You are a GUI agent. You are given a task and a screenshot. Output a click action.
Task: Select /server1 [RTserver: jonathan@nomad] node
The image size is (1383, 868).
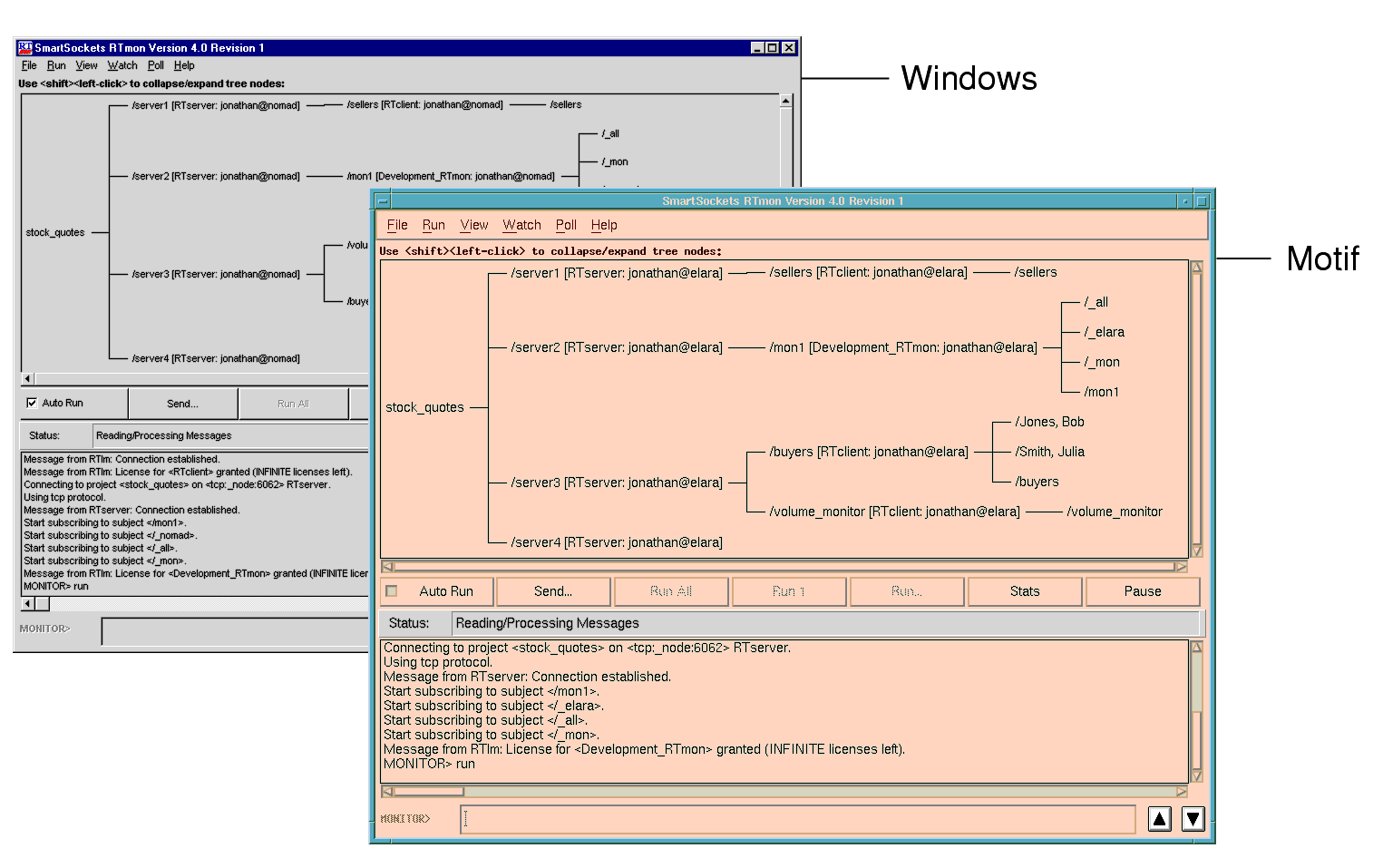tap(216, 105)
